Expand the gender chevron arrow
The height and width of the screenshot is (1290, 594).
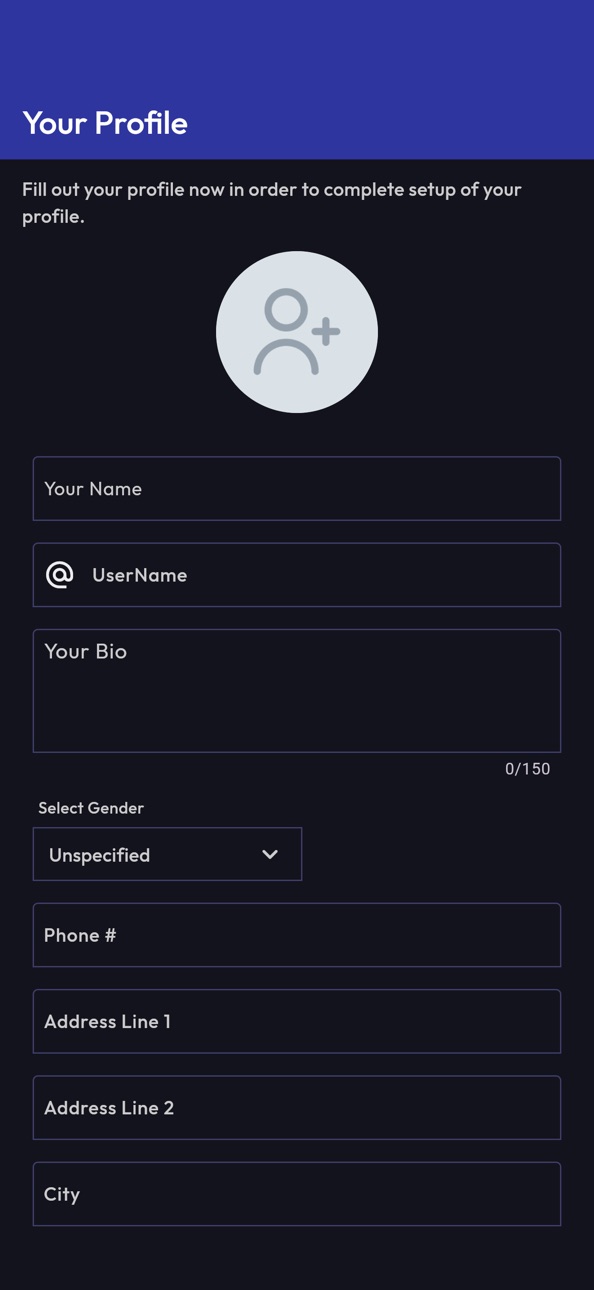point(270,855)
